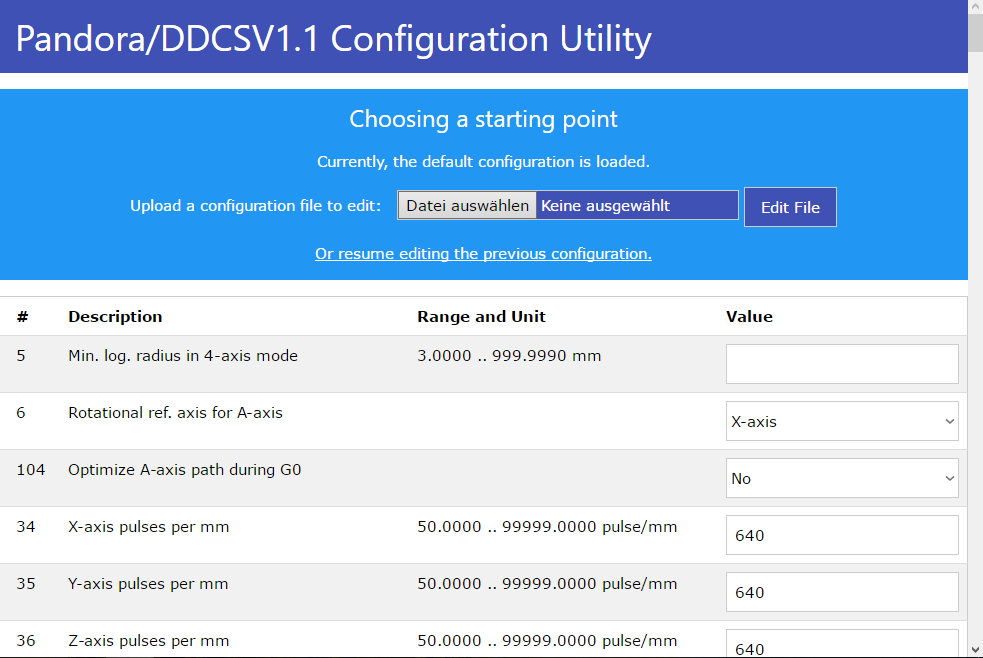Screen dimensions: 983x658
Task: Click the Z-axis pulses per mm field
Action: [x=842, y=644]
